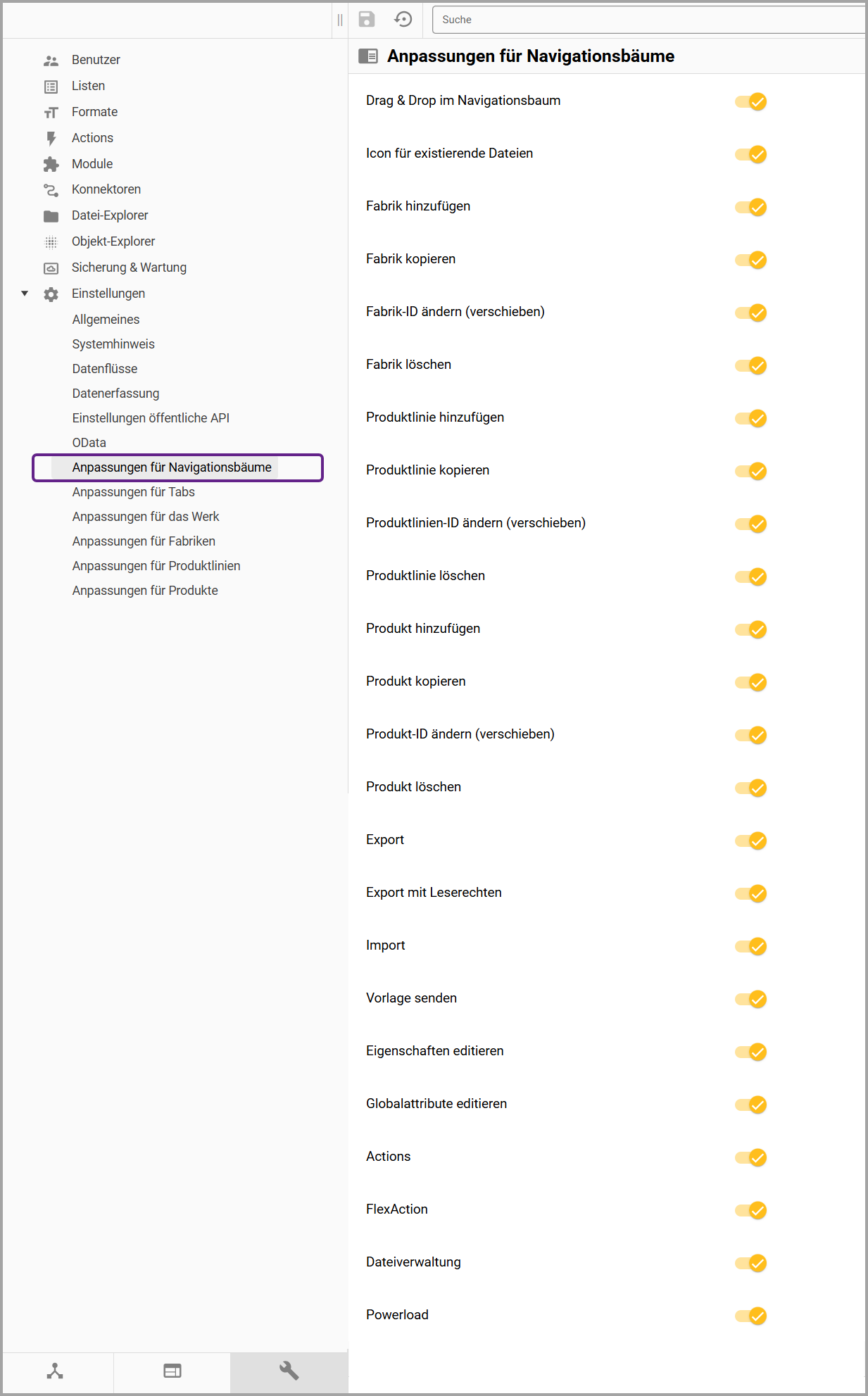
Task: Toggle off Fabrik löschen switch
Action: coord(750,365)
